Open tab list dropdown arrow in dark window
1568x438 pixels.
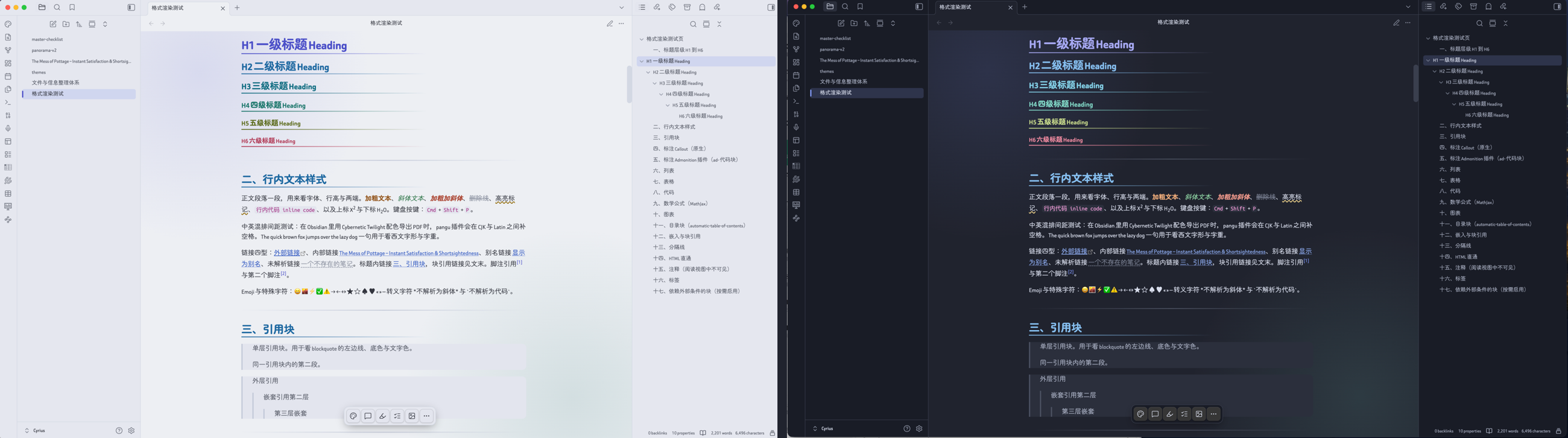pyautogui.click(x=1408, y=7)
